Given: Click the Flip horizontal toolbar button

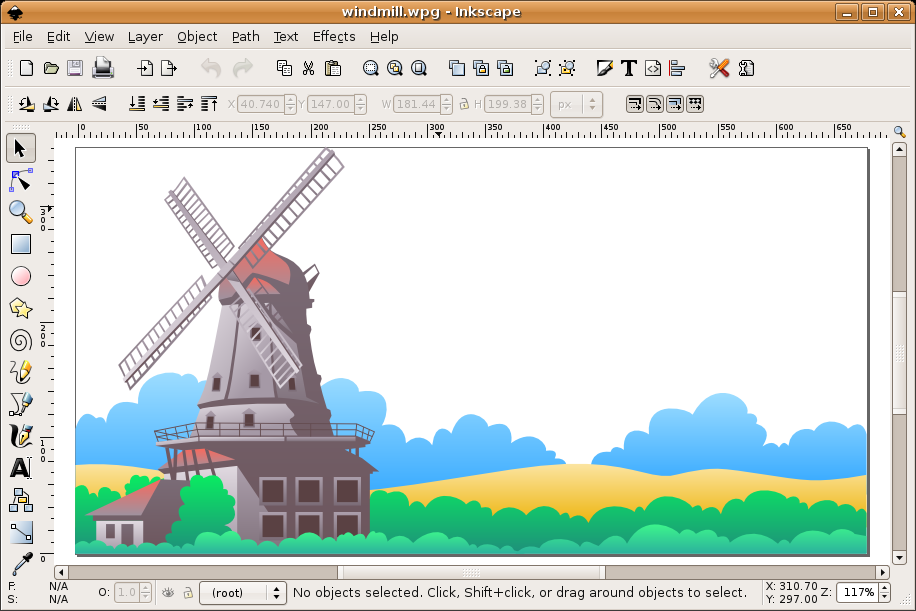Looking at the screenshot, I should pyautogui.click(x=74, y=103).
